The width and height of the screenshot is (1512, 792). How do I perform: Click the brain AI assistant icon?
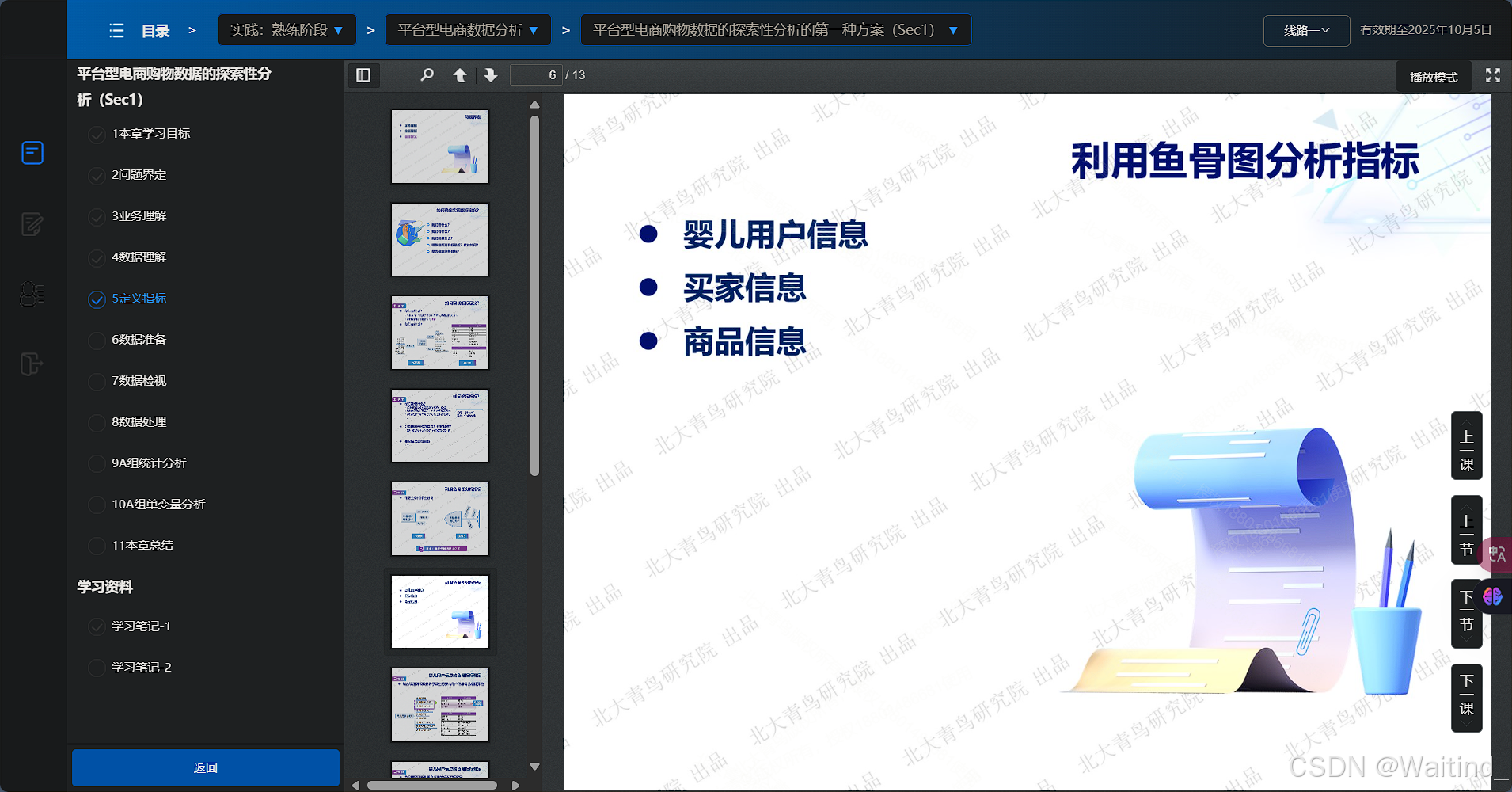tap(1493, 596)
